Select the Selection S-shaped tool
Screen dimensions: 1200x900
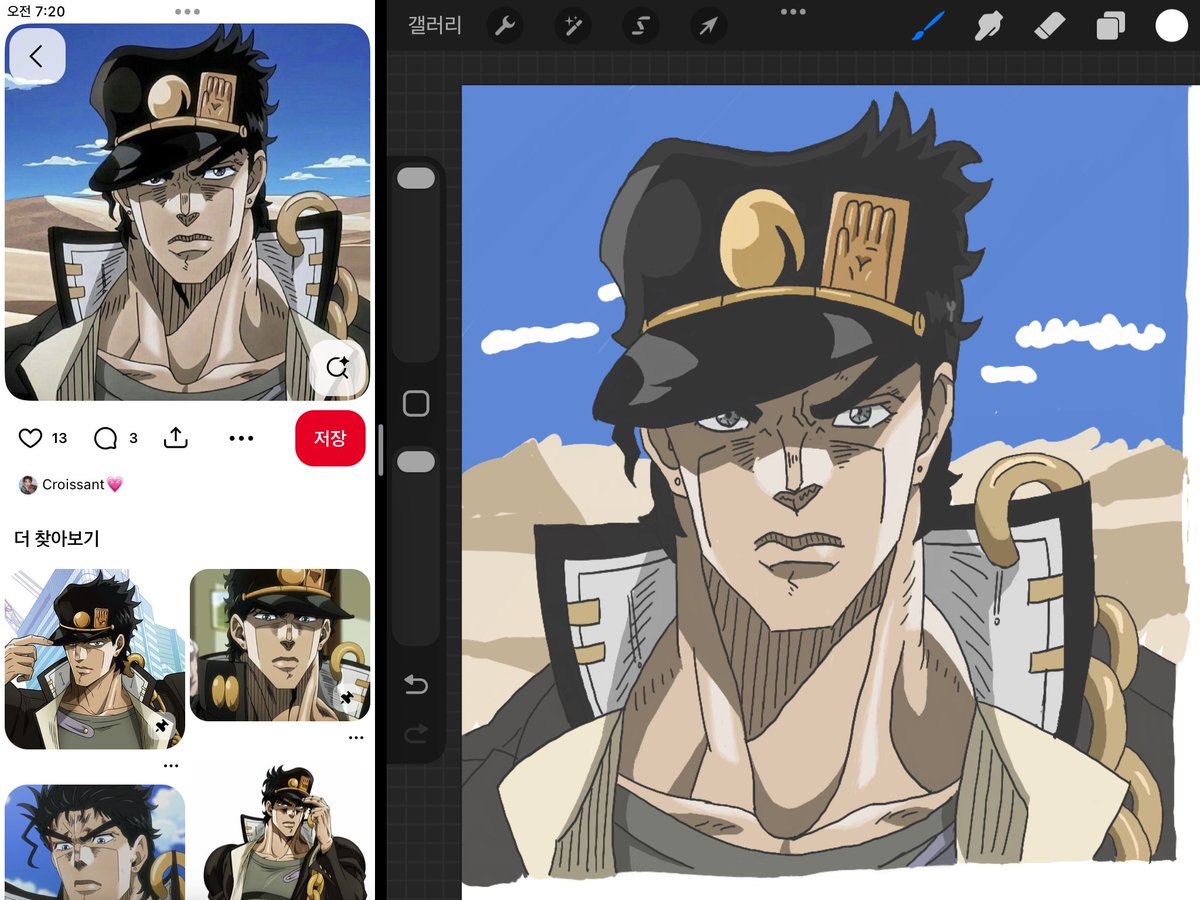tap(641, 26)
